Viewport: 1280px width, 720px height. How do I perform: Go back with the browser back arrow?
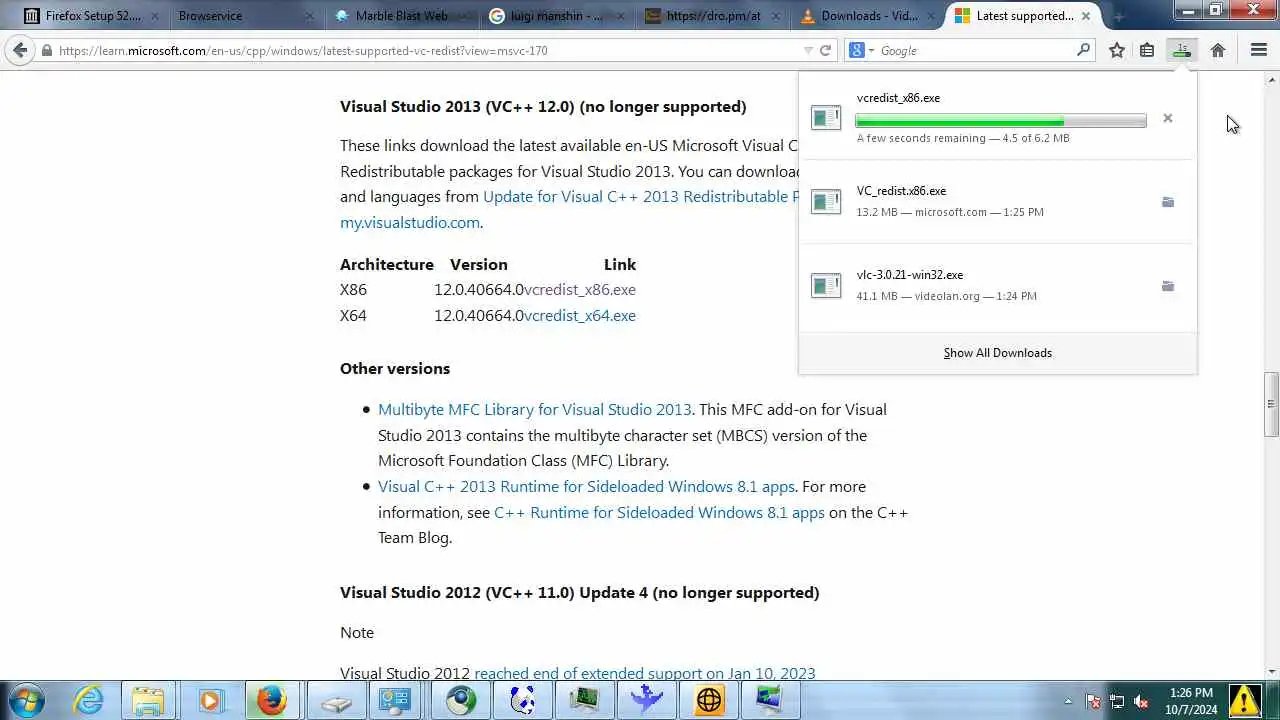click(x=20, y=50)
